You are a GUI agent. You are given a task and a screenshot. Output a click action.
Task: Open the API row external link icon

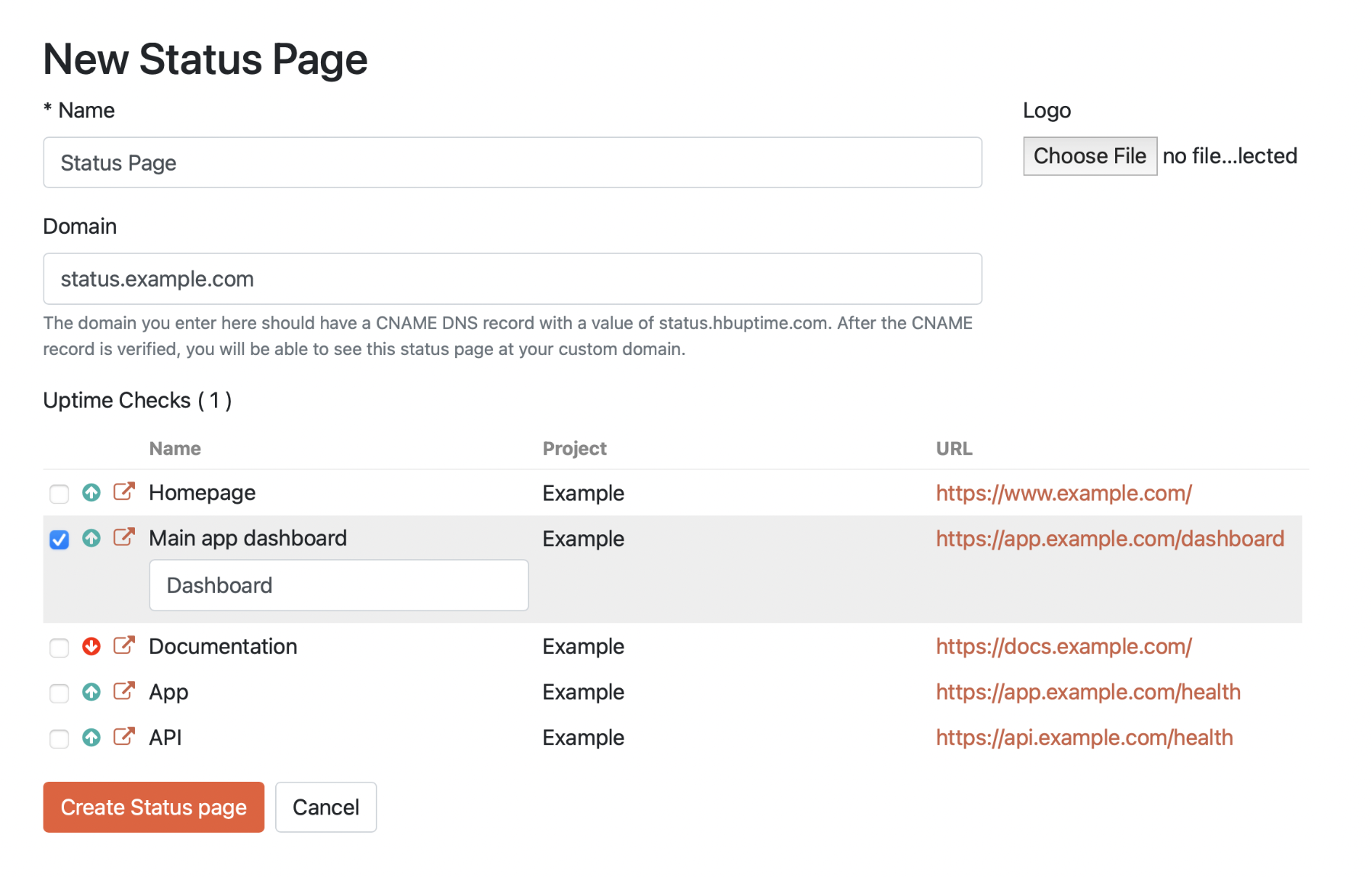tap(123, 737)
